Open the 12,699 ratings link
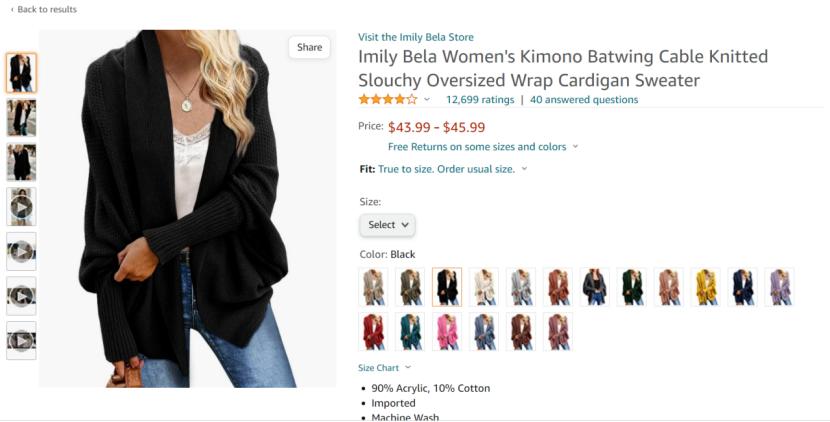 480,100
